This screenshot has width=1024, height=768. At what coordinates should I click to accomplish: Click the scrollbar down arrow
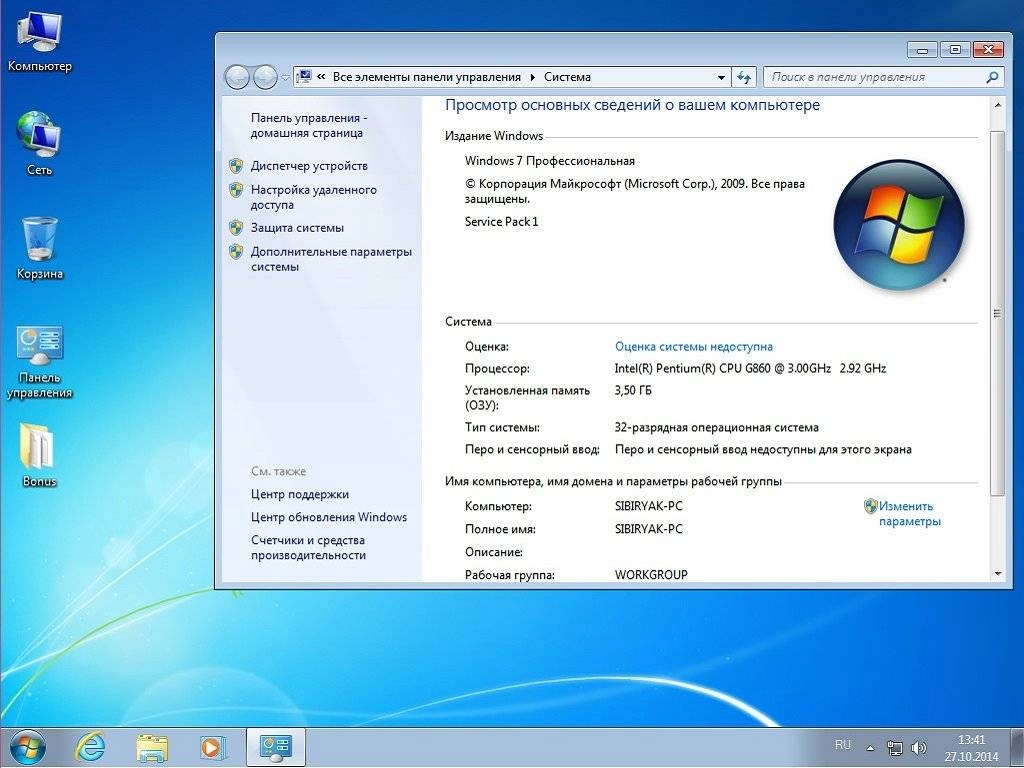(x=997, y=573)
